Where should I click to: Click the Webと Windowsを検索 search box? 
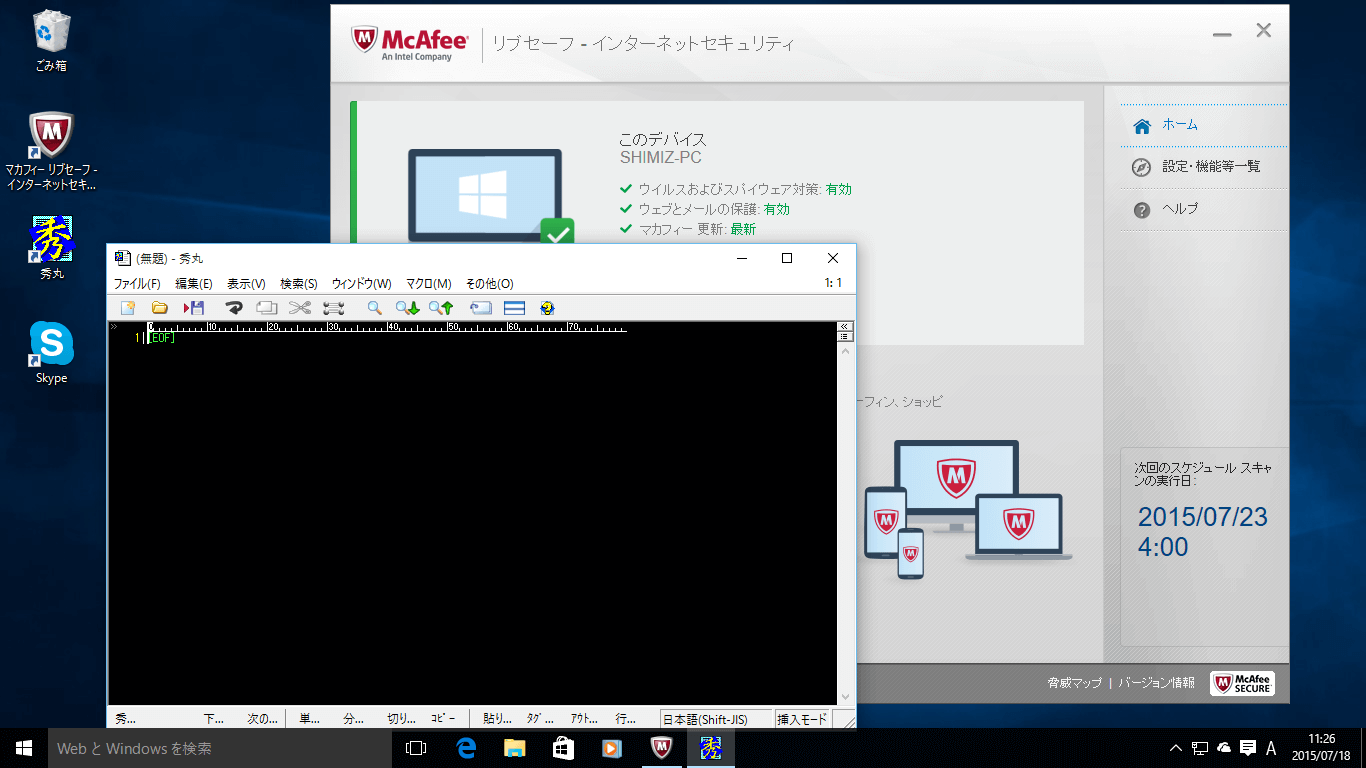[x=220, y=748]
